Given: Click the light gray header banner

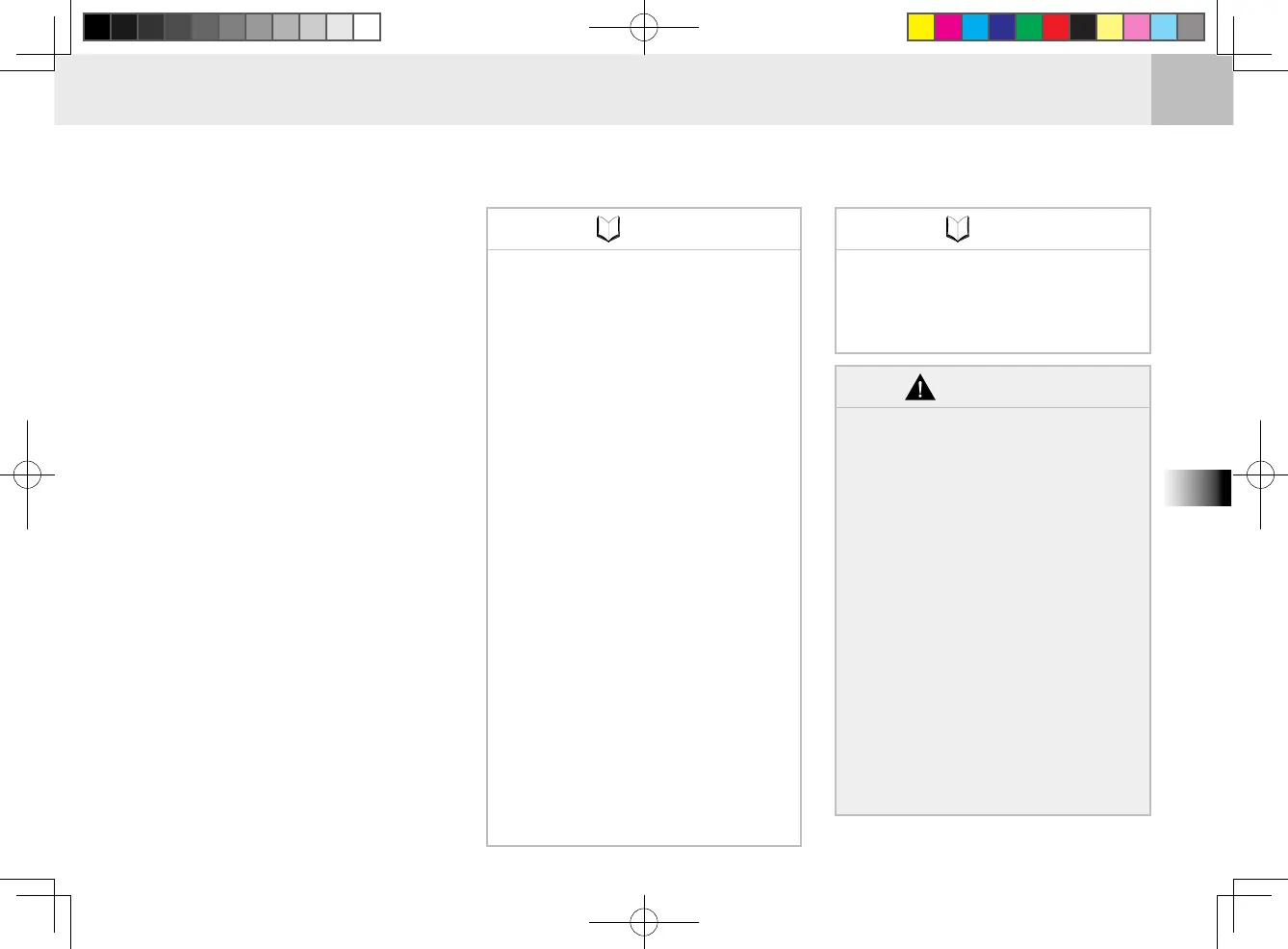Looking at the screenshot, I should point(603,90).
